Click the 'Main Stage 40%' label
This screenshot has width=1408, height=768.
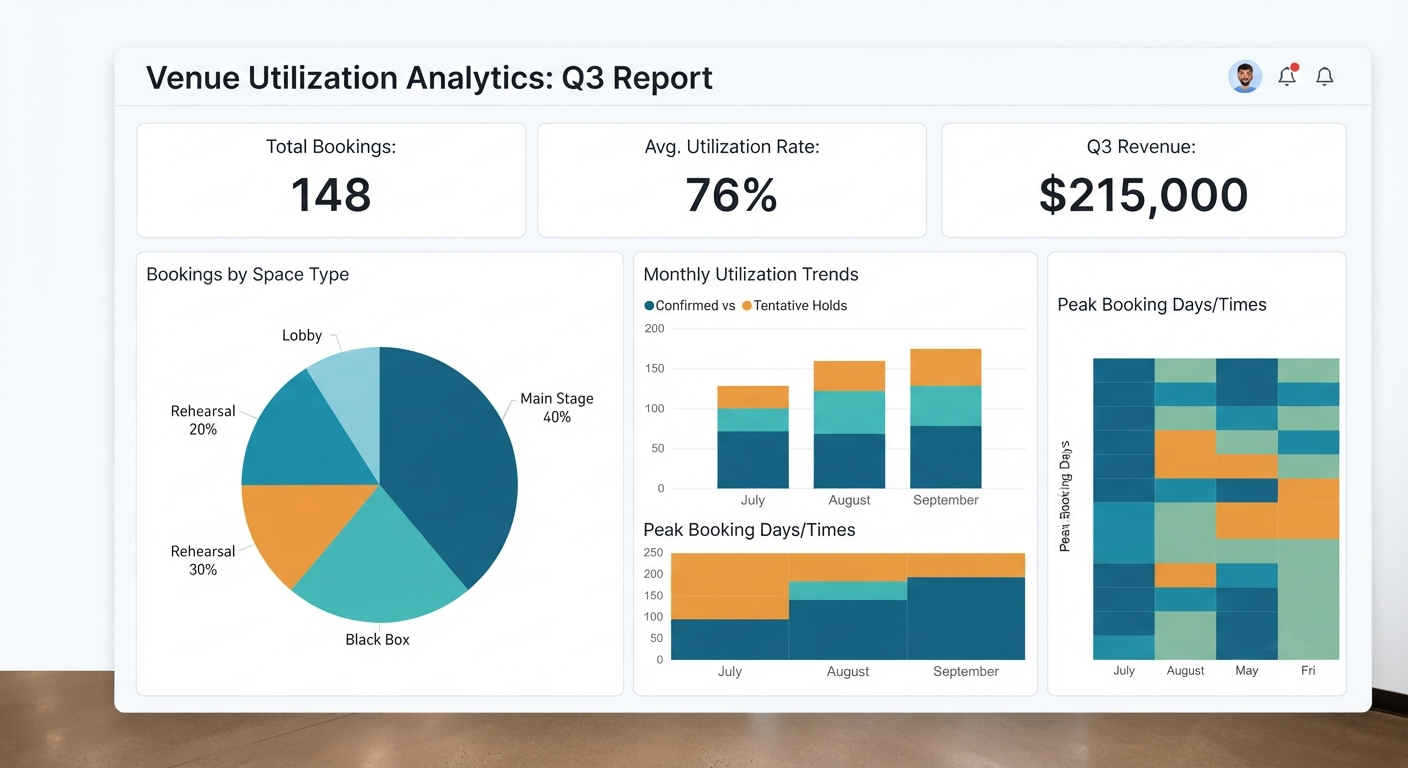557,407
